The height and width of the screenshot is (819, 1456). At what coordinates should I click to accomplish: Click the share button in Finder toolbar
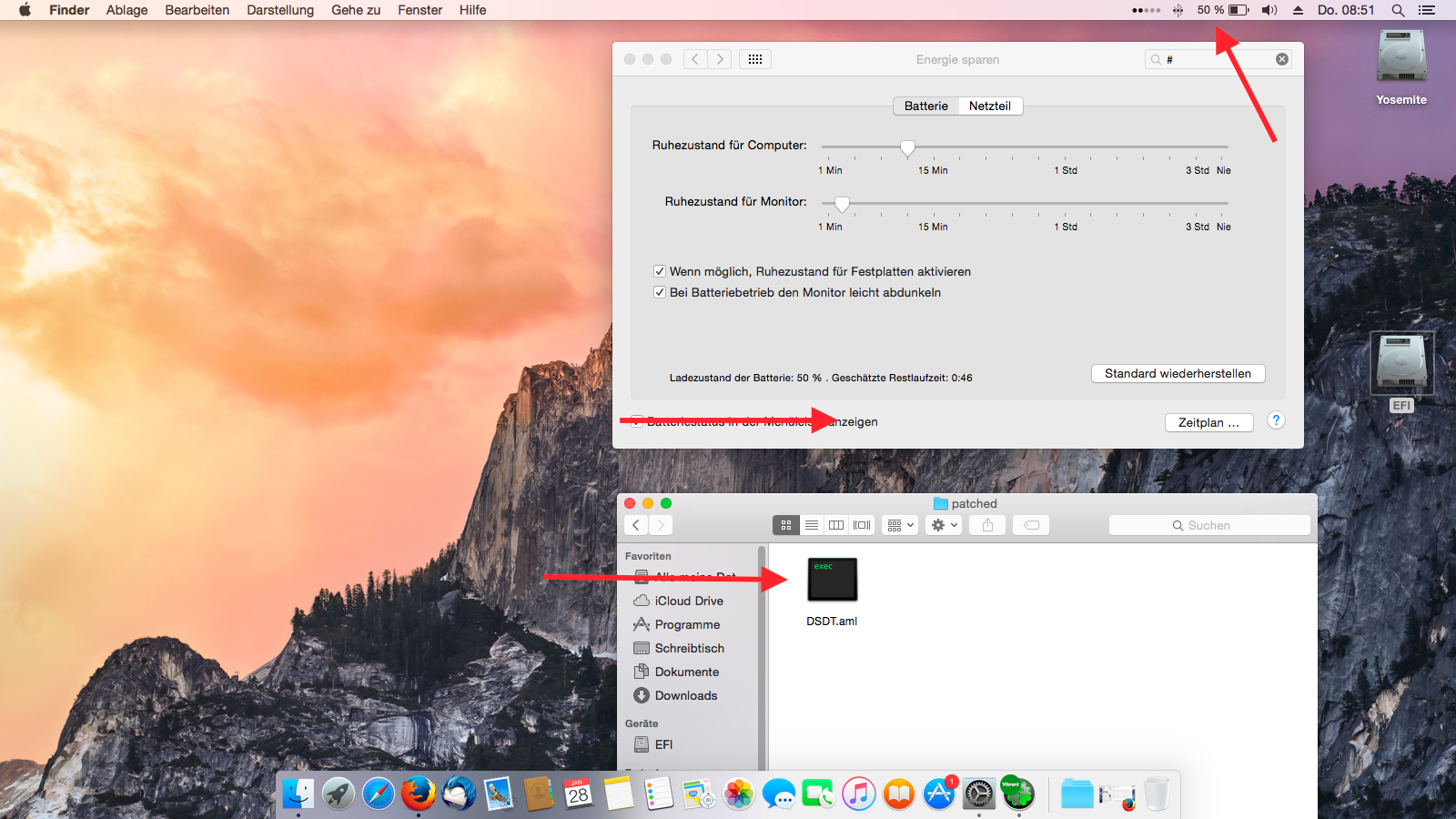tap(987, 525)
